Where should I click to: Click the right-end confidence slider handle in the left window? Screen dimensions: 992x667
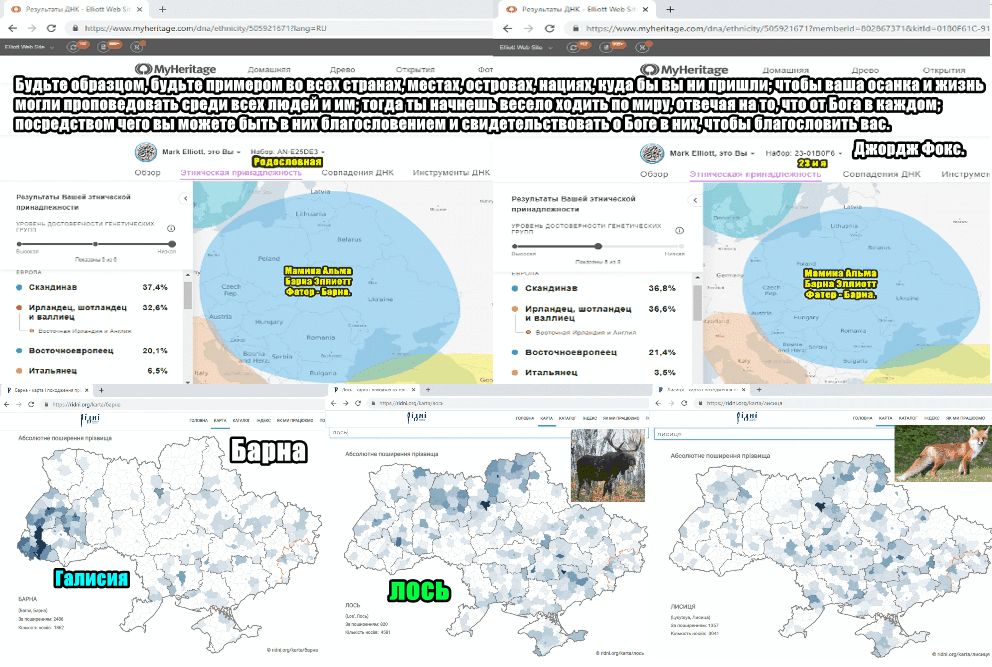pos(172,244)
